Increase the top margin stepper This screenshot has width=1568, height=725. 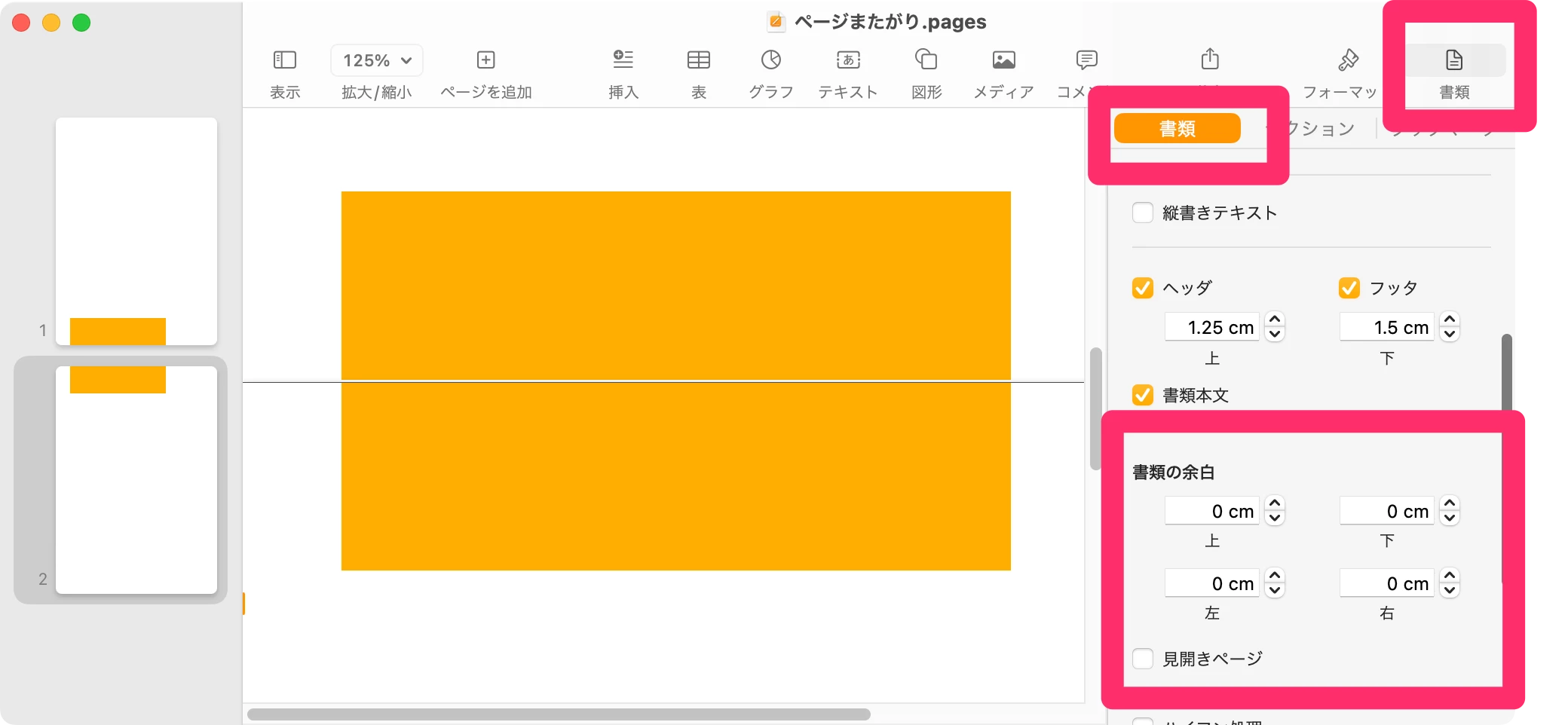point(1275,503)
